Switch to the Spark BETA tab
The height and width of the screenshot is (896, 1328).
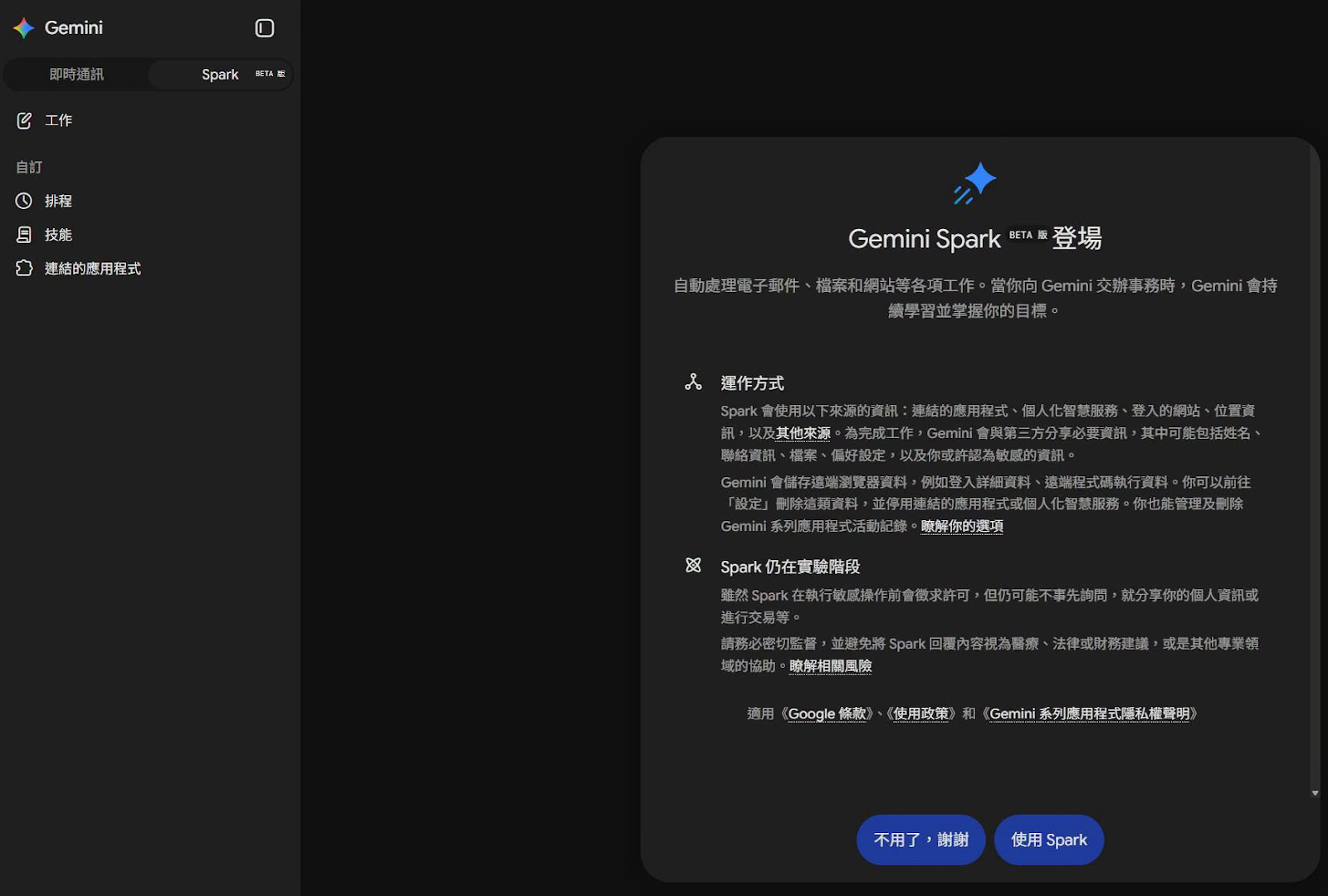click(x=221, y=75)
